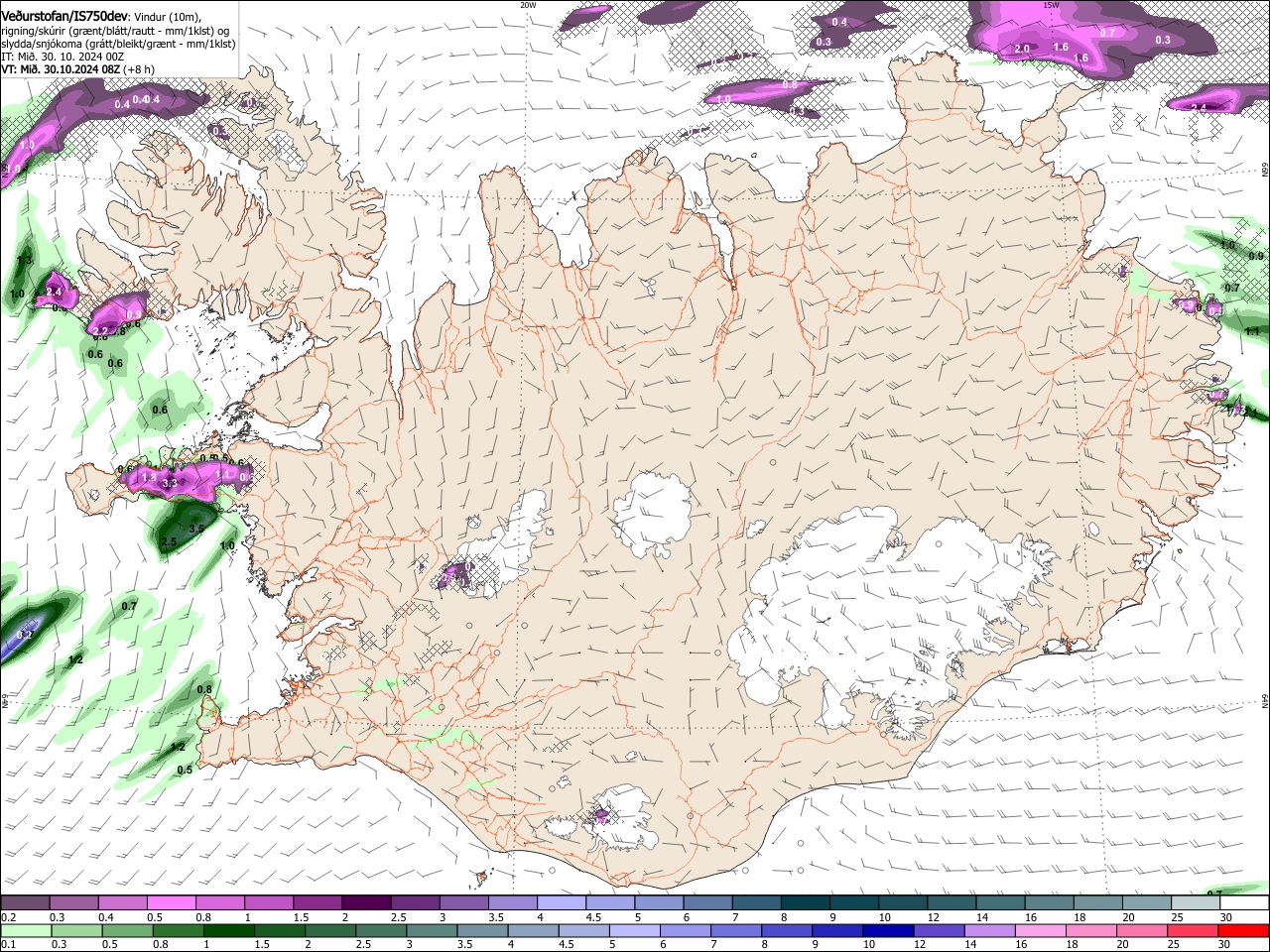Click the 15W longitude label
The height and width of the screenshot is (952, 1270).
tap(1051, 5)
